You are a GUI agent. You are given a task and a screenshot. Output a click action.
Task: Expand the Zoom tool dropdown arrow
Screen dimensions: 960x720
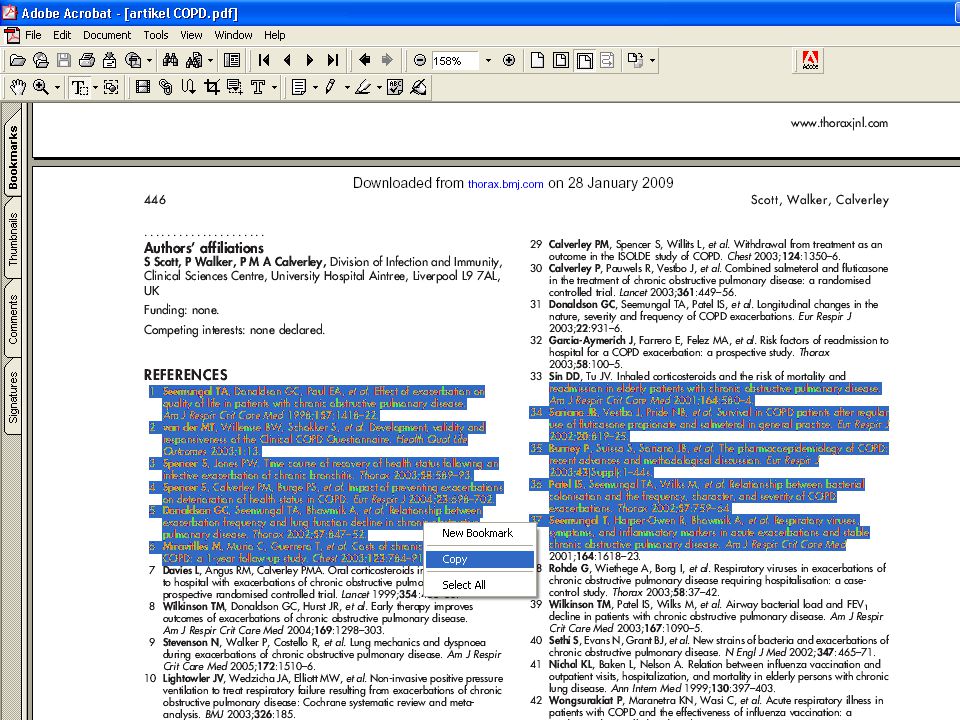(57, 88)
